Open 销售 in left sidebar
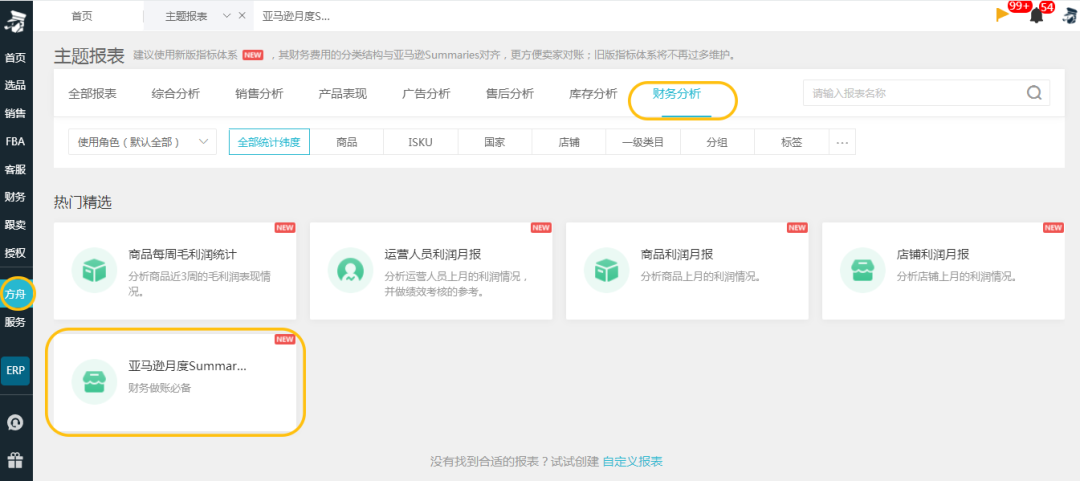The height and width of the screenshot is (481, 1080). click(15, 114)
